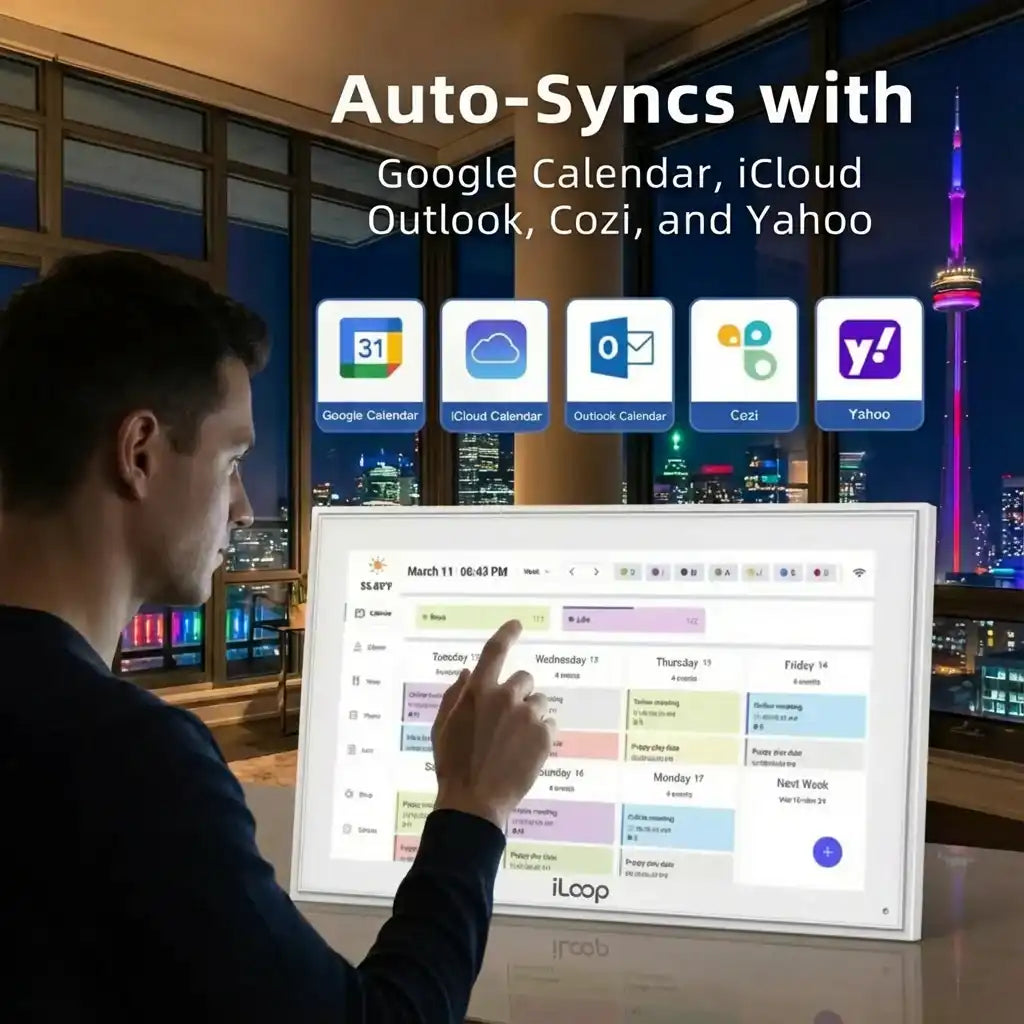Click the next-week right chevron

coord(598,570)
